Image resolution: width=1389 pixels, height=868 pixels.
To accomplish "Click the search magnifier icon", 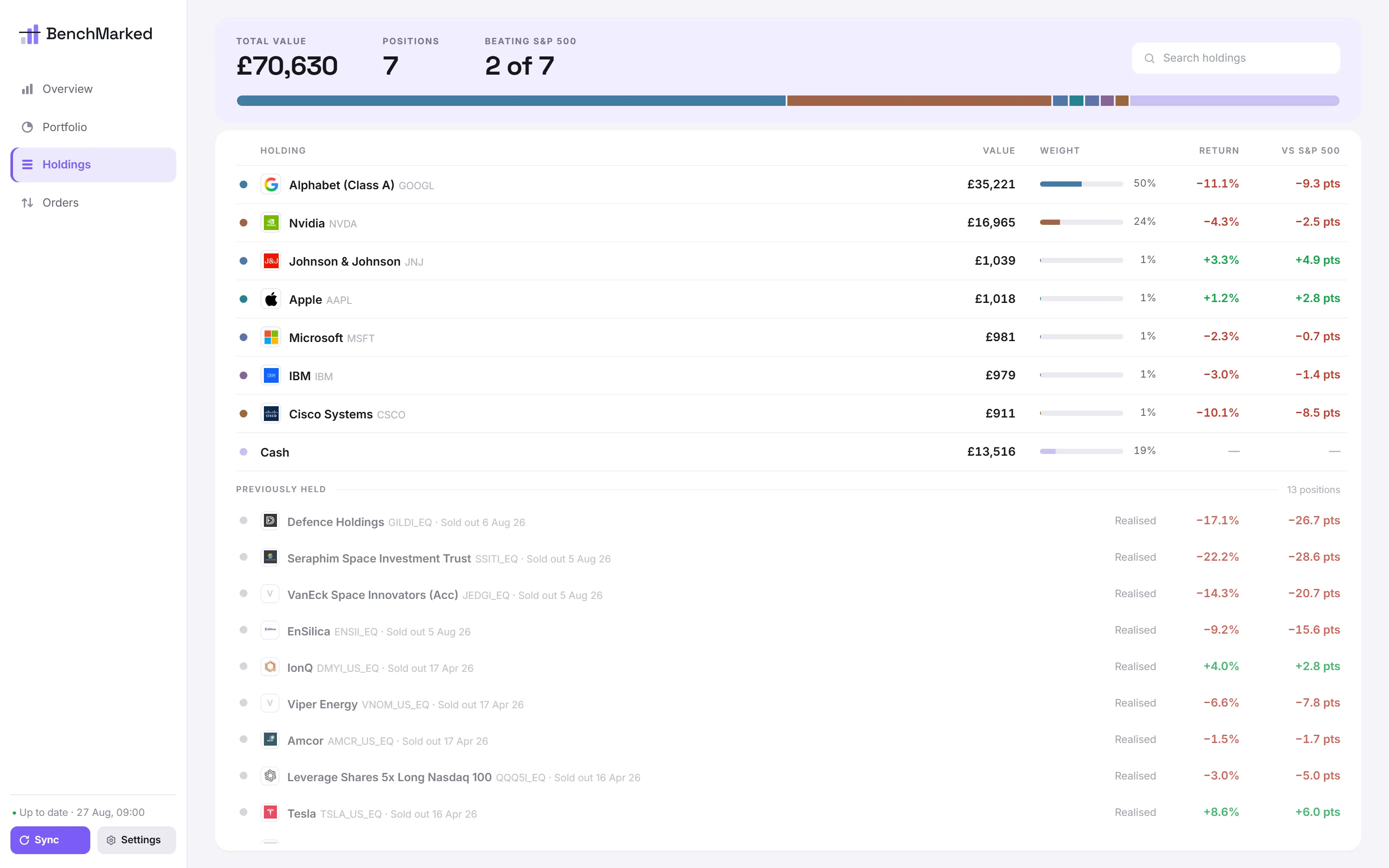I will click(x=1149, y=58).
